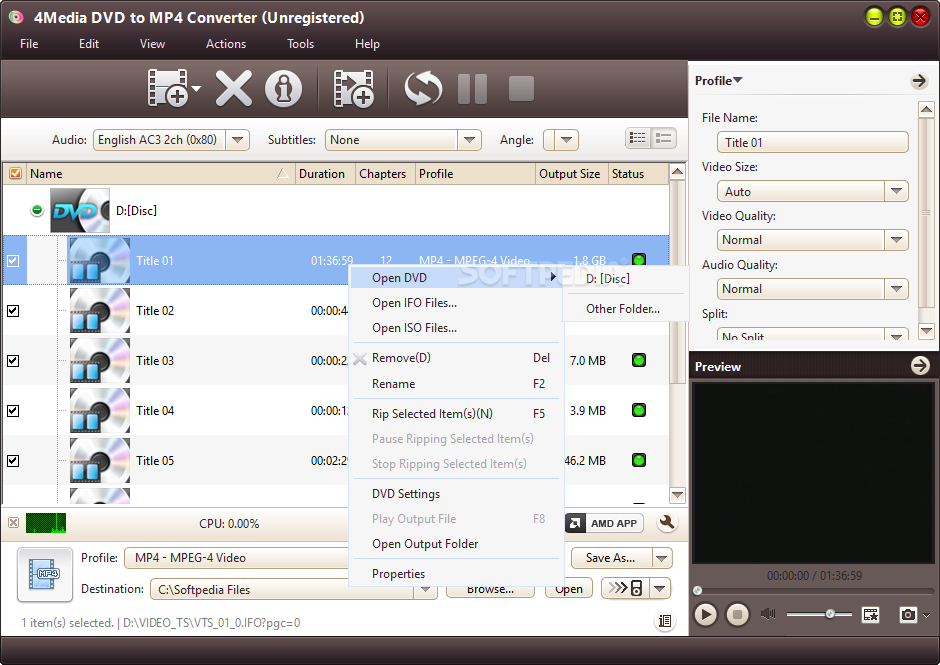
Task: Open the Add File dropdown arrow in toolbar
Action: tap(196, 89)
